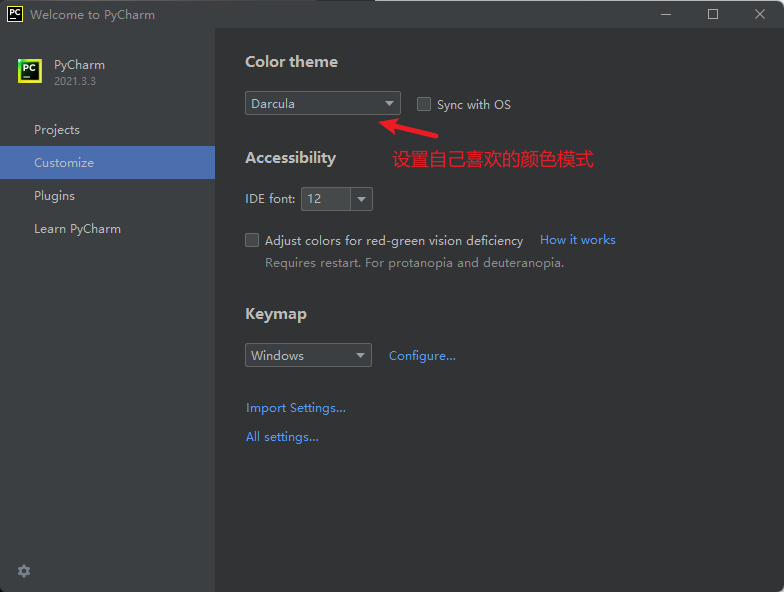Maximize the Welcome to PyCharm window

click(x=713, y=14)
